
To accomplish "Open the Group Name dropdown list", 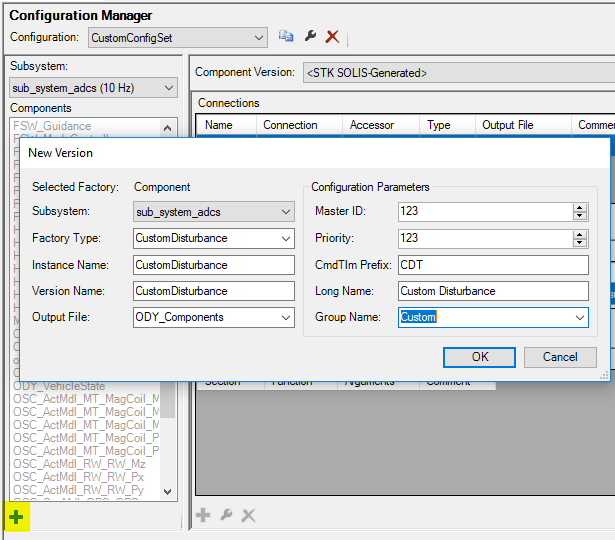I will pos(579,317).
